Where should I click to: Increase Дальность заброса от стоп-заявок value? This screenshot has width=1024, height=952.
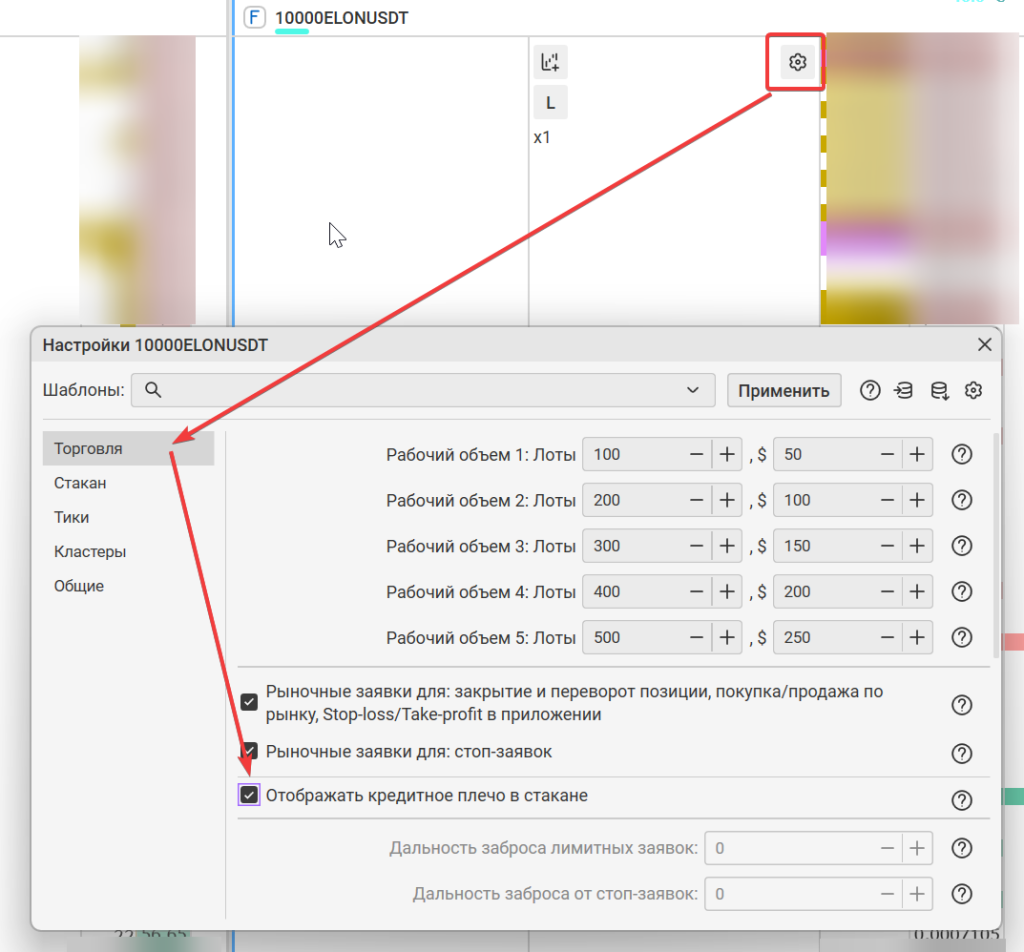(917, 894)
